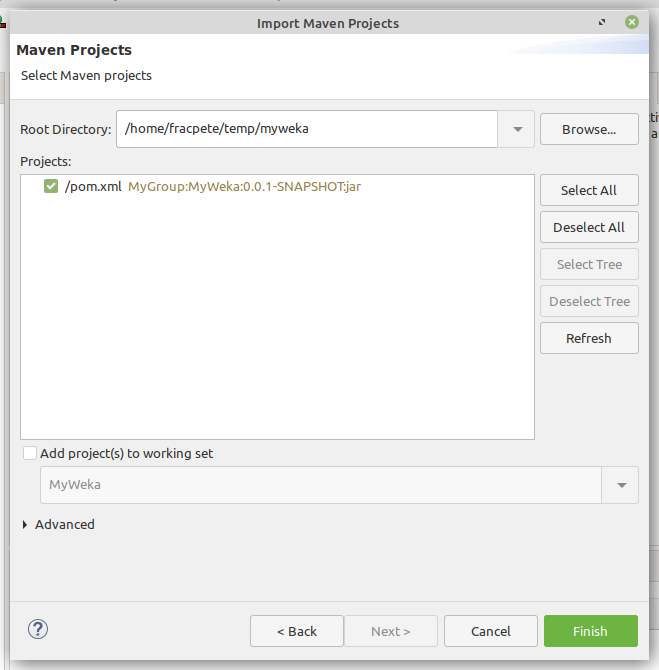
Task: Click the Deselect Tree button
Action: (589, 301)
